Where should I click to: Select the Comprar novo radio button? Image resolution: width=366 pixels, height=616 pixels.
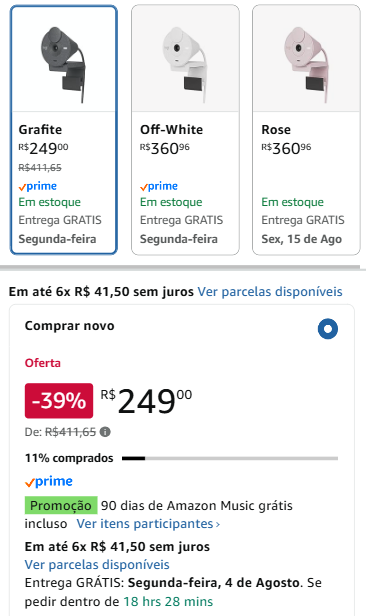(x=328, y=328)
